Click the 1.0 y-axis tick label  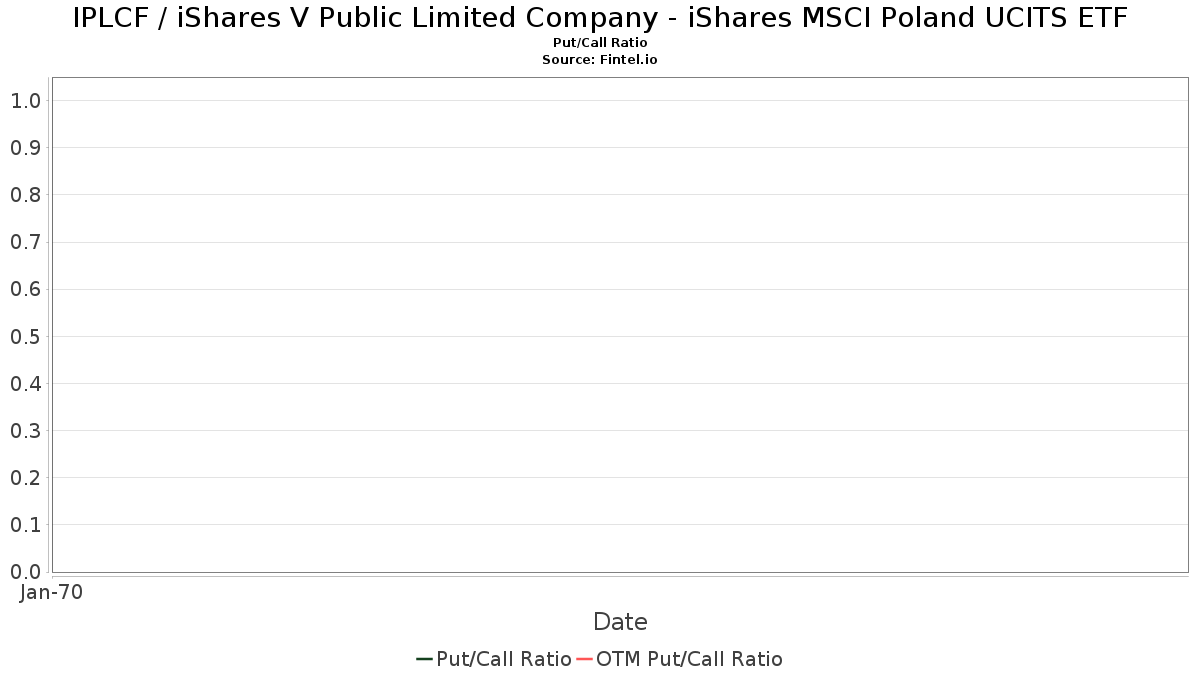pos(25,101)
